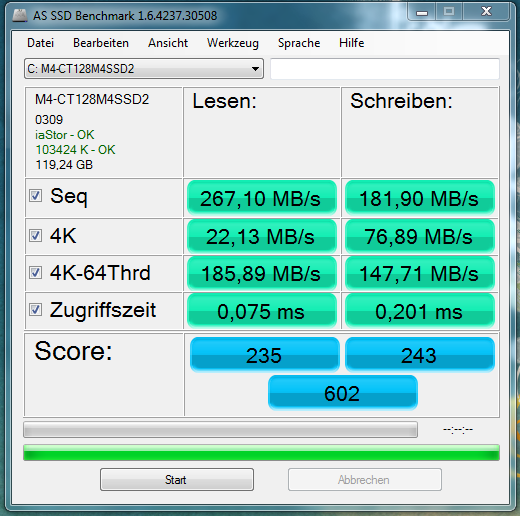
Task: Open the Sprache menu
Action: point(299,43)
